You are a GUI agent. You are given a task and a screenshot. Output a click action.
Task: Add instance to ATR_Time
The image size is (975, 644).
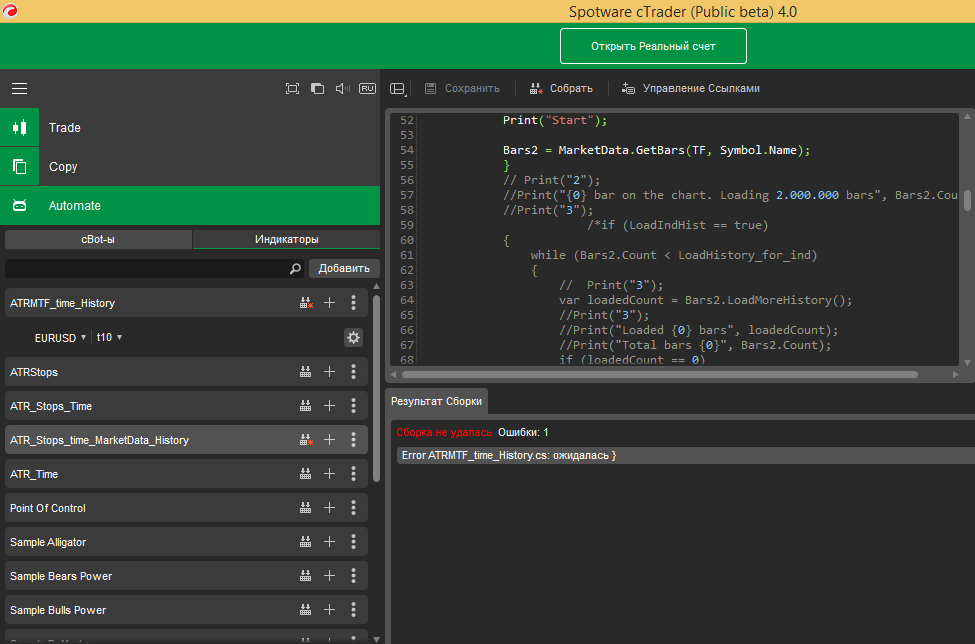coord(330,474)
